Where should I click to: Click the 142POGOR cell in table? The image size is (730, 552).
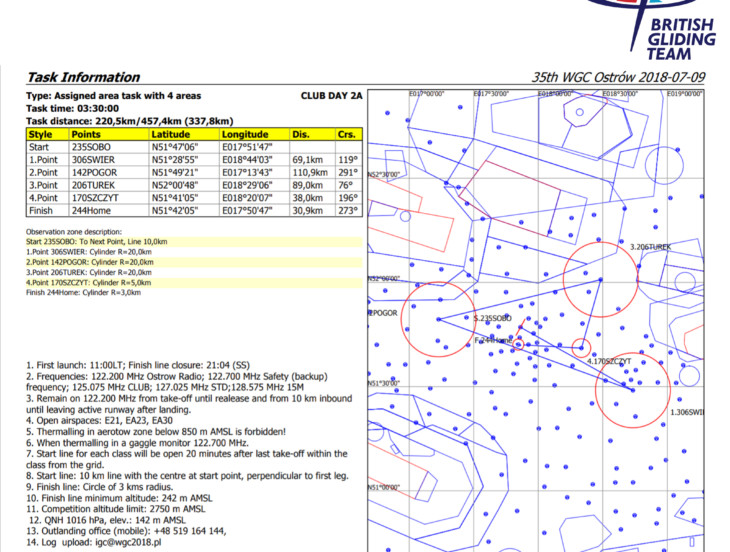point(94,172)
